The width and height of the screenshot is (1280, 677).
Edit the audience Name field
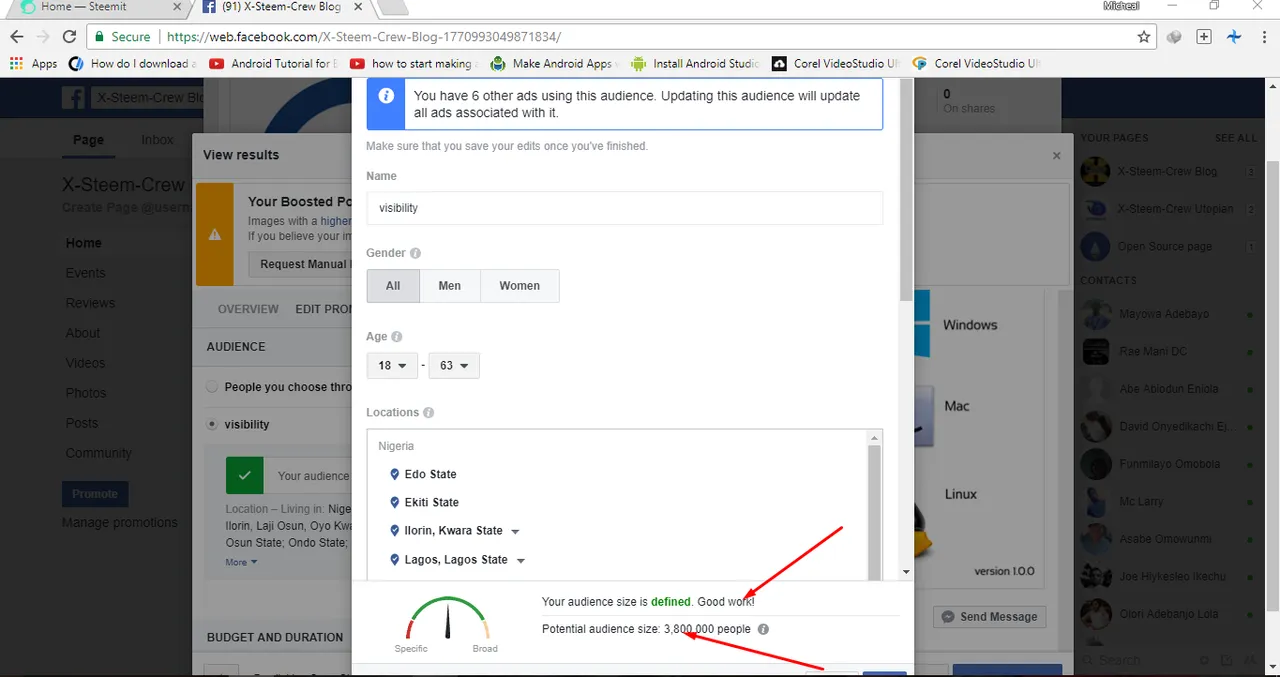click(x=624, y=208)
